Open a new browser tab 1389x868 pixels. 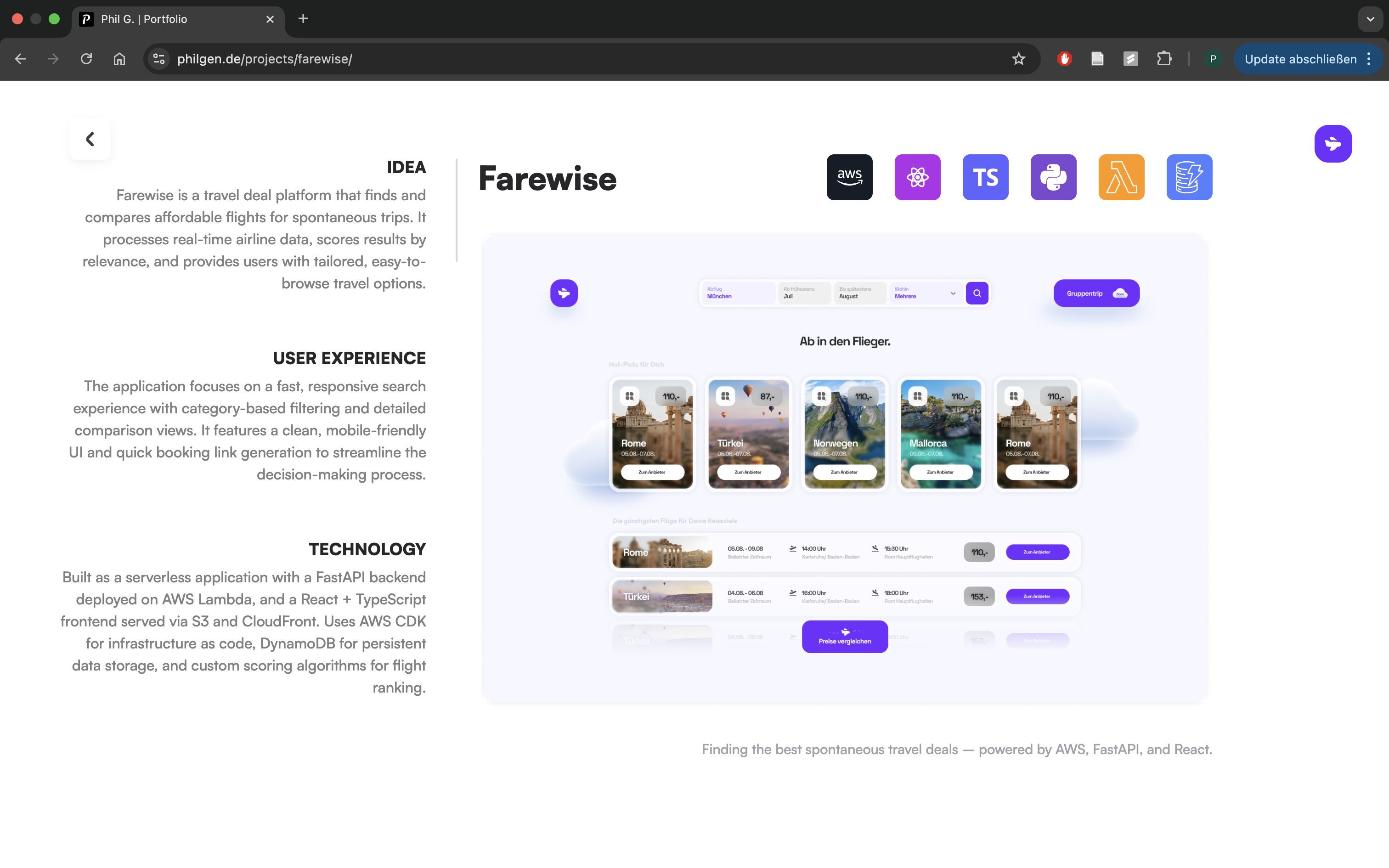tap(303, 19)
